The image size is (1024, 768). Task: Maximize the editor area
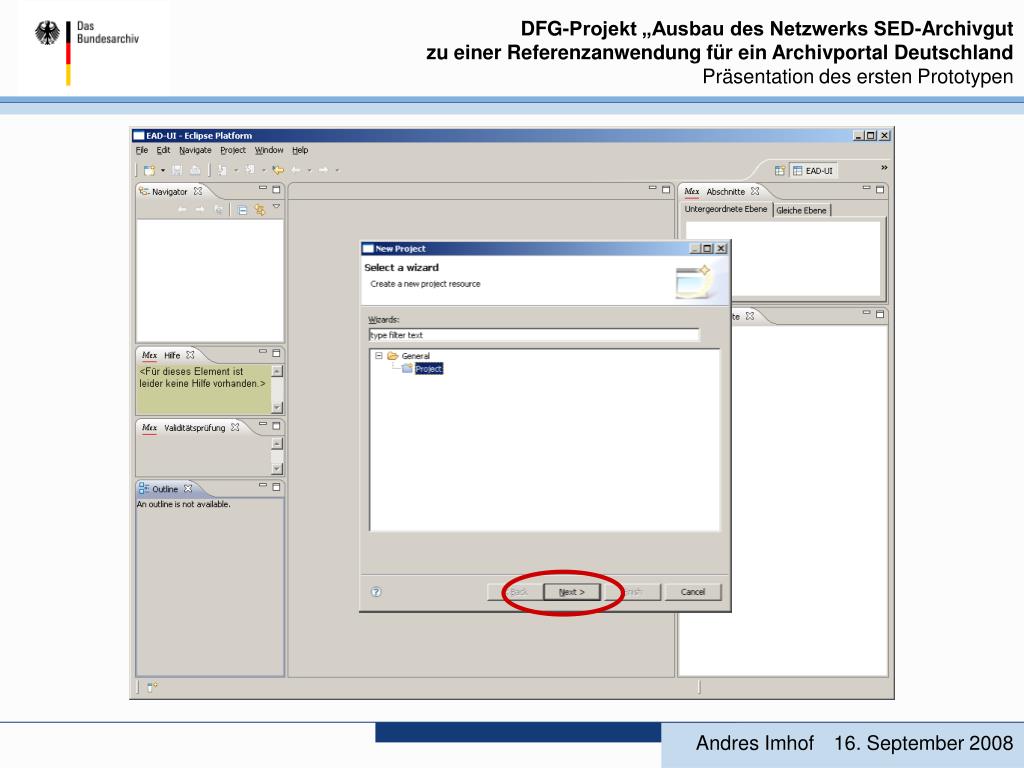click(x=665, y=189)
